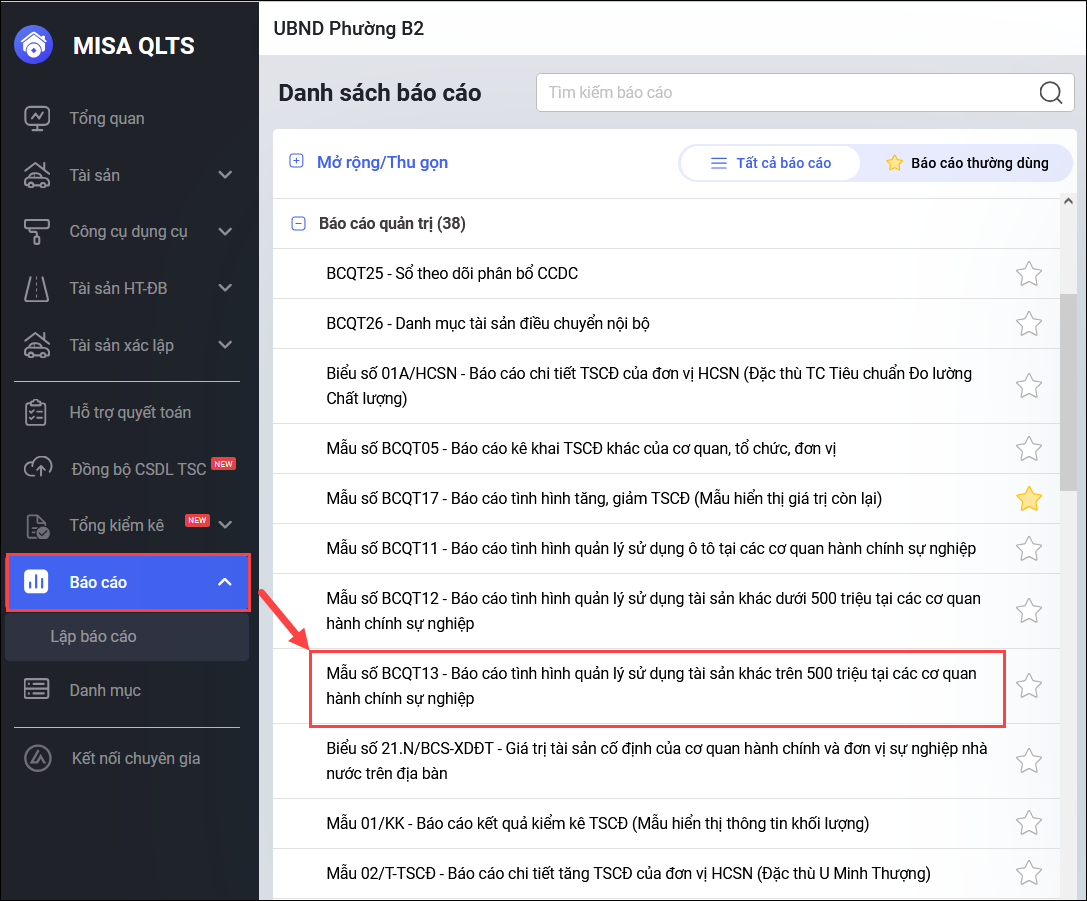Click the Báo cáo chart icon
This screenshot has width=1087, height=901.
tap(36, 582)
